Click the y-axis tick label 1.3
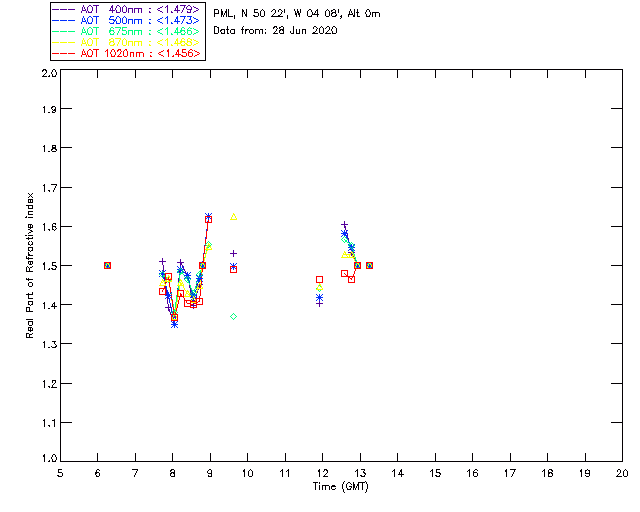 49,344
